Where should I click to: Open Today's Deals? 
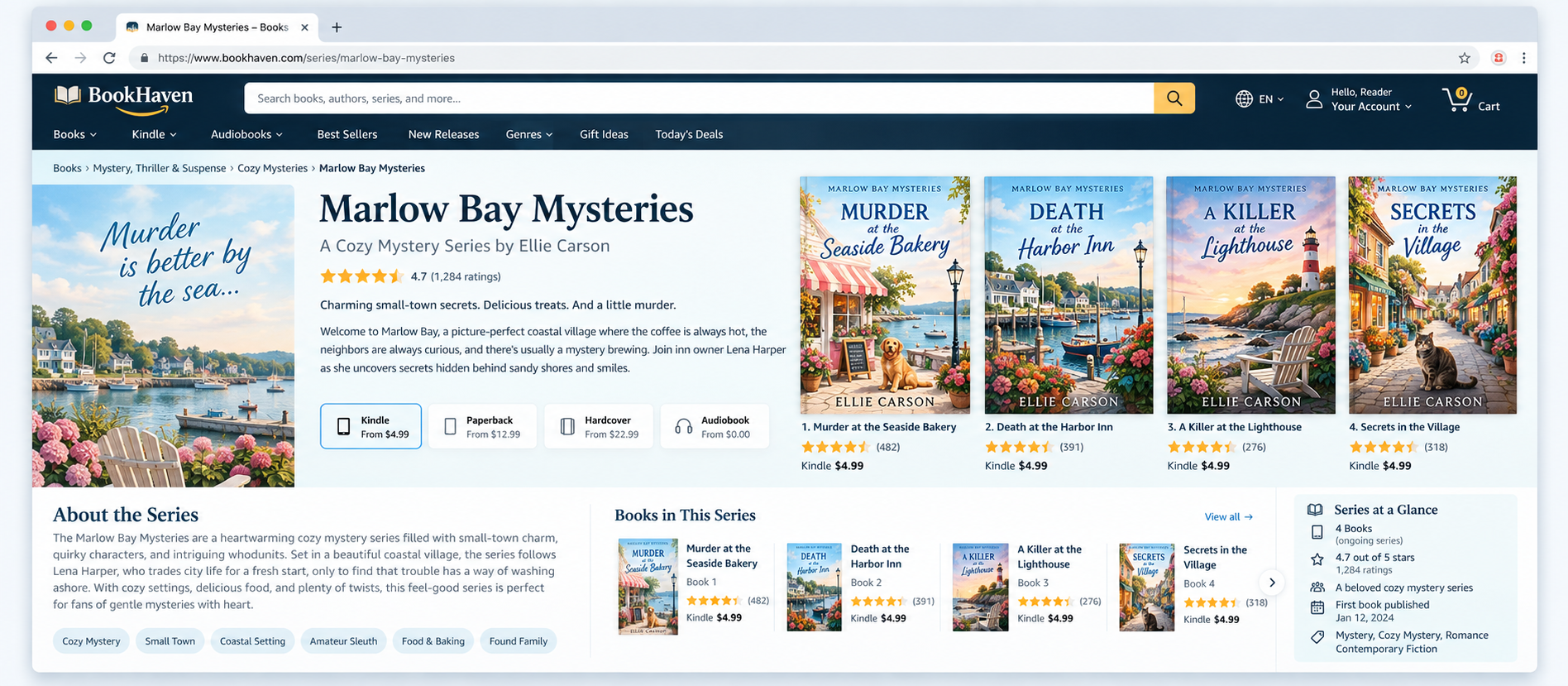click(x=689, y=134)
